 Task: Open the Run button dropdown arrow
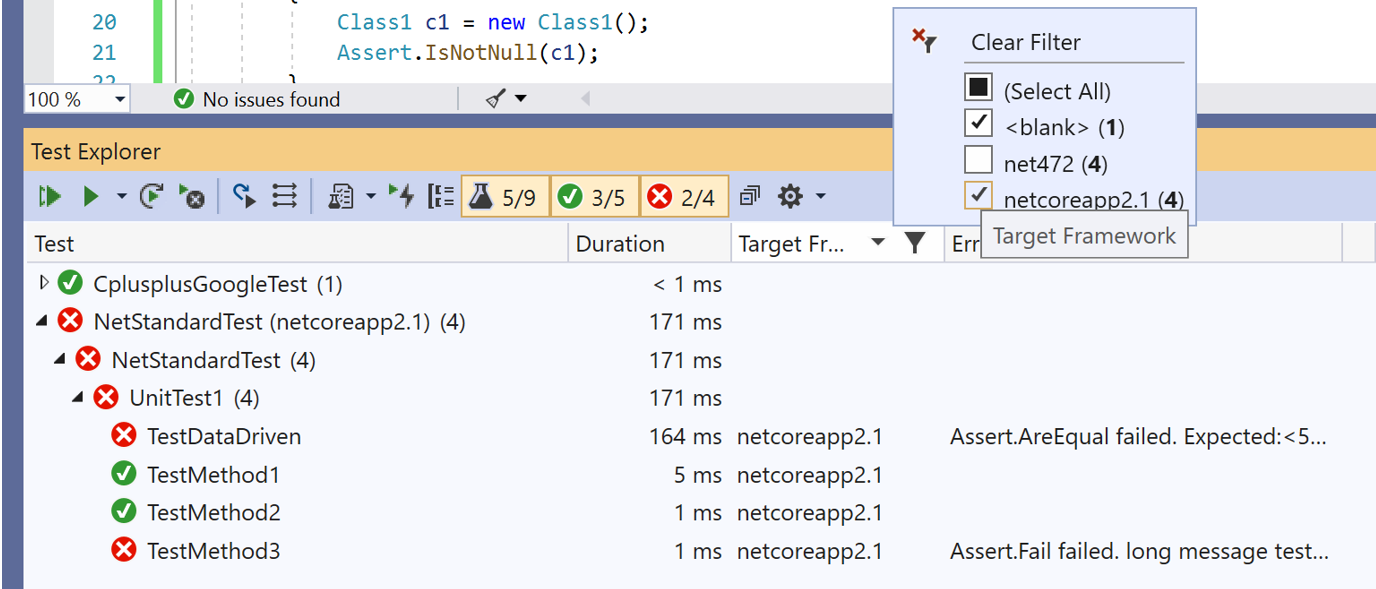pos(121,197)
